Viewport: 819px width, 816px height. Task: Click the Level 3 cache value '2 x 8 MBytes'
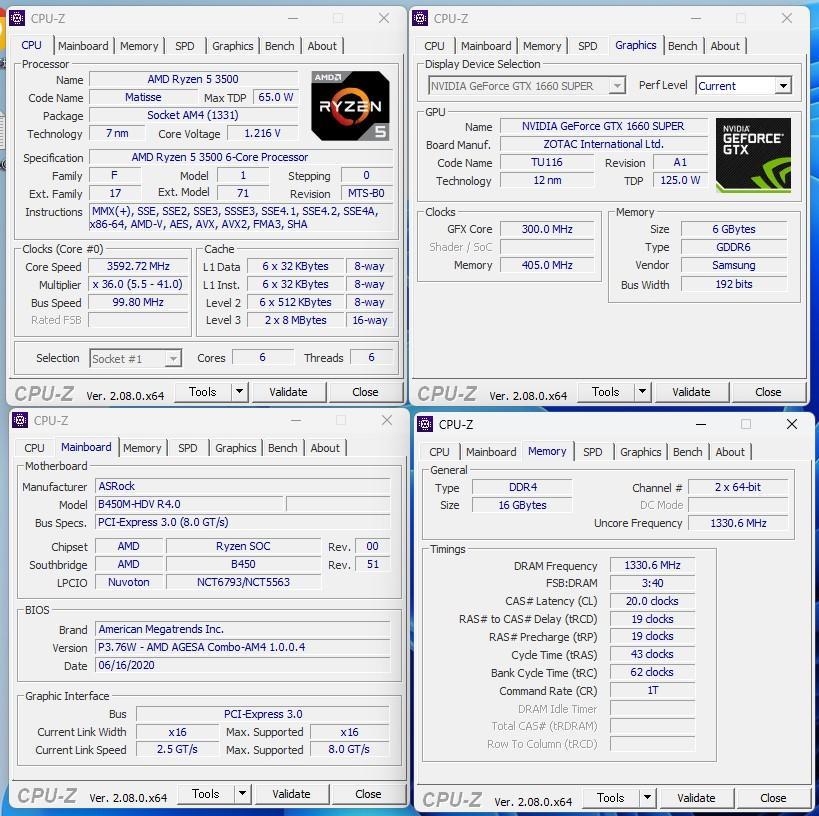point(296,320)
